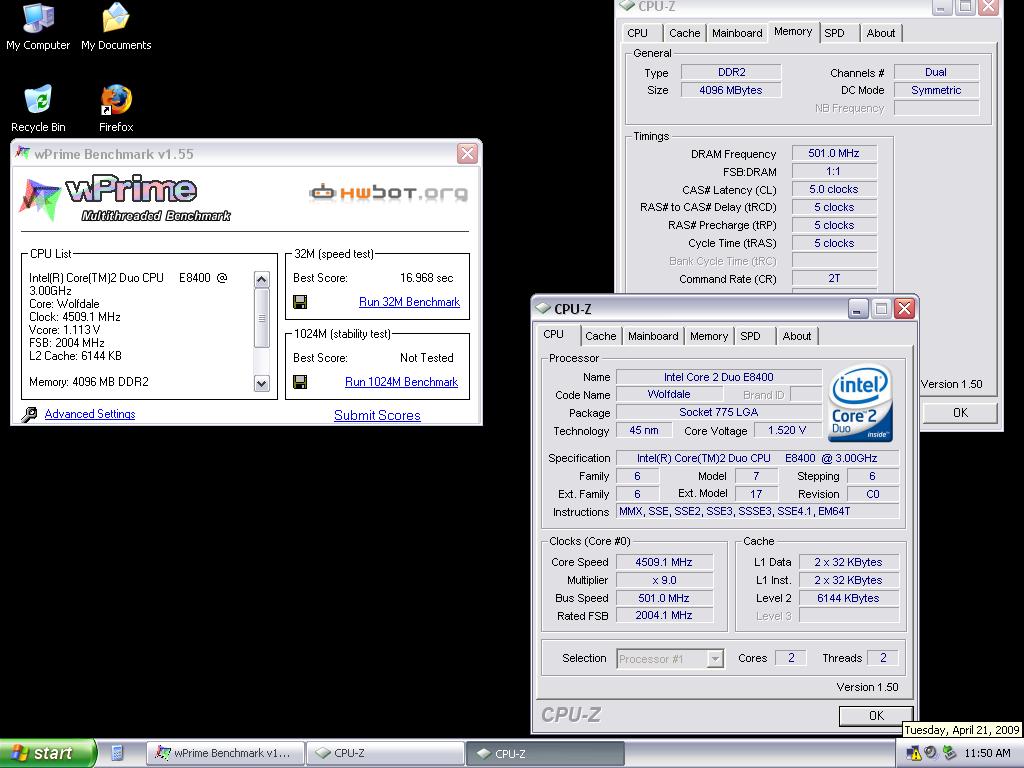Click OK in the back CPU-Z Memory window

pyautogui.click(x=960, y=413)
